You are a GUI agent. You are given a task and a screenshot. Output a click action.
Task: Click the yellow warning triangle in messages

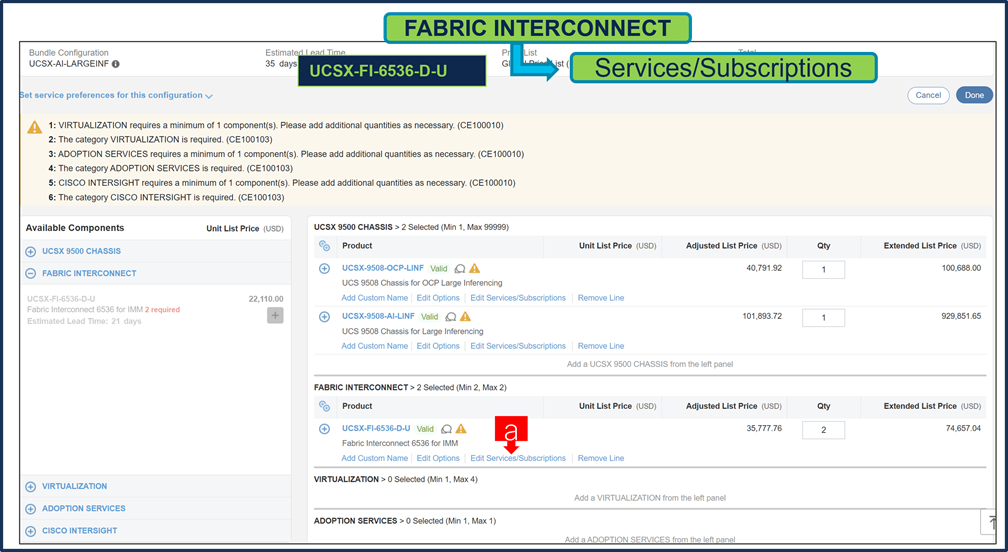[x=35, y=127]
